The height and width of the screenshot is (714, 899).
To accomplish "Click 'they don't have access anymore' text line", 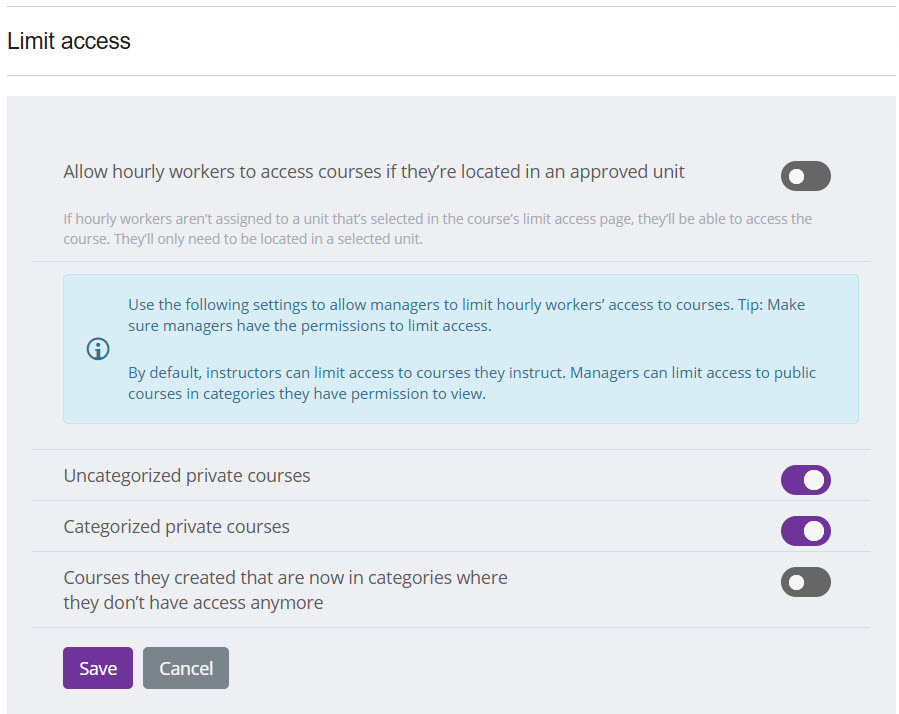I will pyautogui.click(x=193, y=603).
